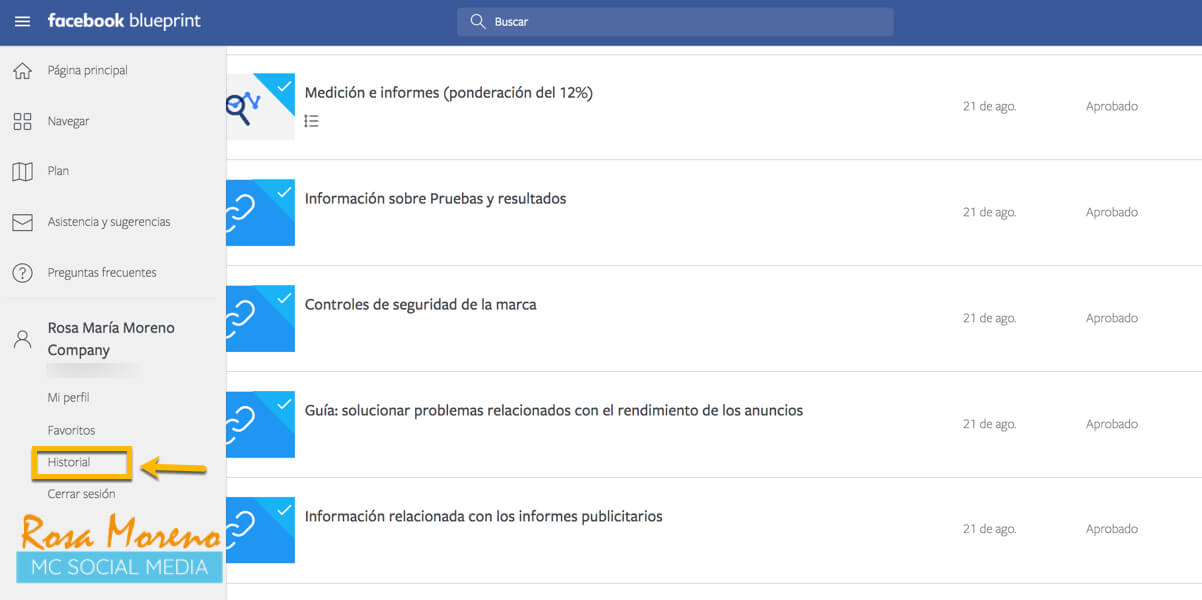Click the profile icon beside Rosa María Moreno
Image resolution: width=1202 pixels, height=600 pixels.
pos(22,339)
